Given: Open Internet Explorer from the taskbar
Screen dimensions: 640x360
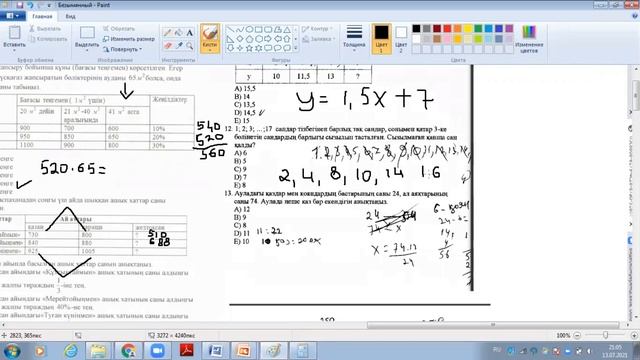Looking at the screenshot, I should 71,351.
